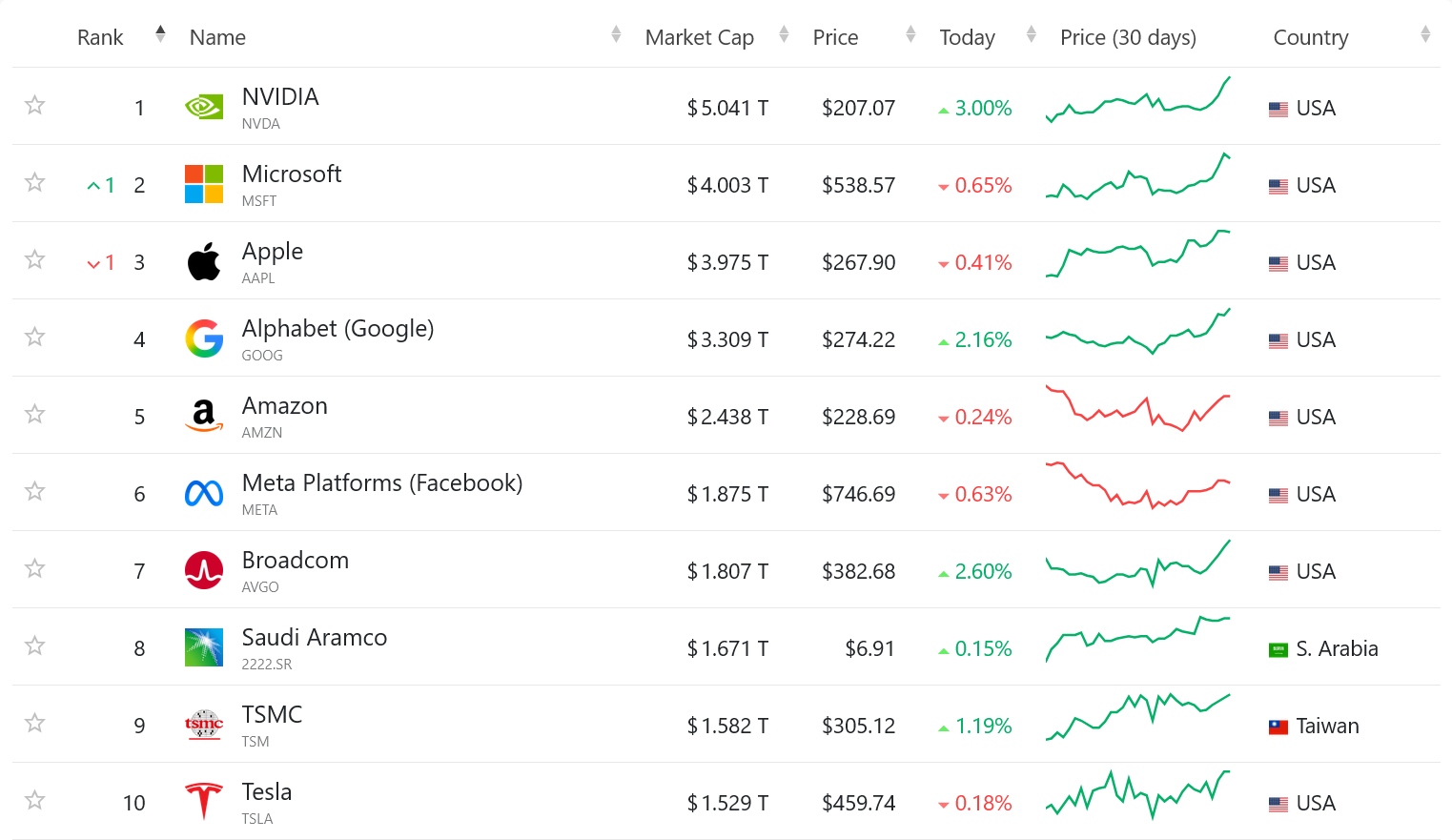The height and width of the screenshot is (840, 1452).
Task: Click the Alphabet Google logo icon
Action: 204,338
